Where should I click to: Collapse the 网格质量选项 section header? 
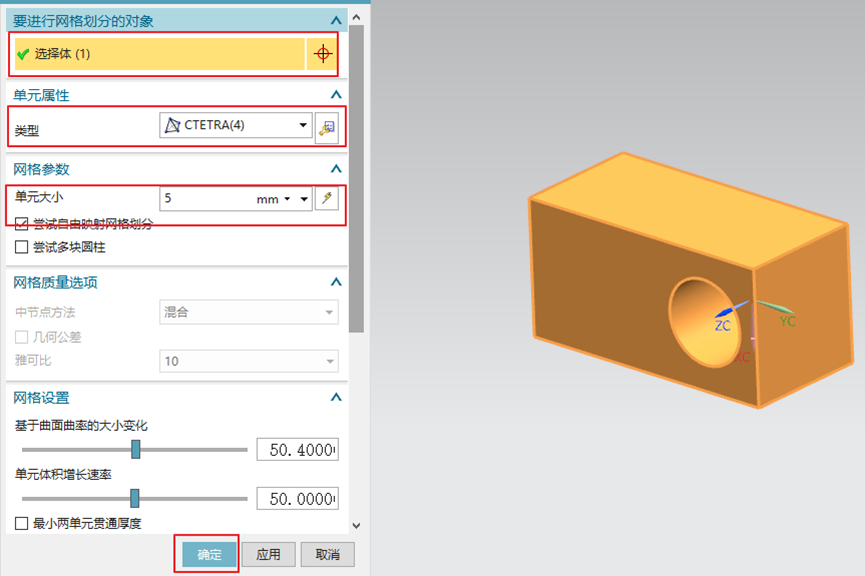point(336,283)
